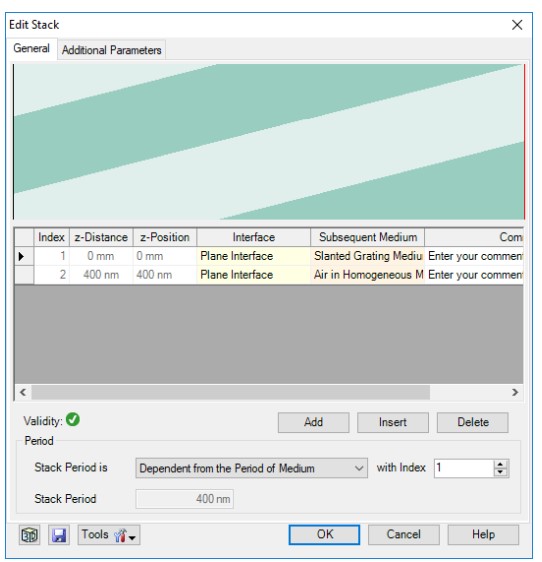Click the green validity checkmark icon
The width and height of the screenshot is (542, 562).
pyautogui.click(x=73, y=419)
